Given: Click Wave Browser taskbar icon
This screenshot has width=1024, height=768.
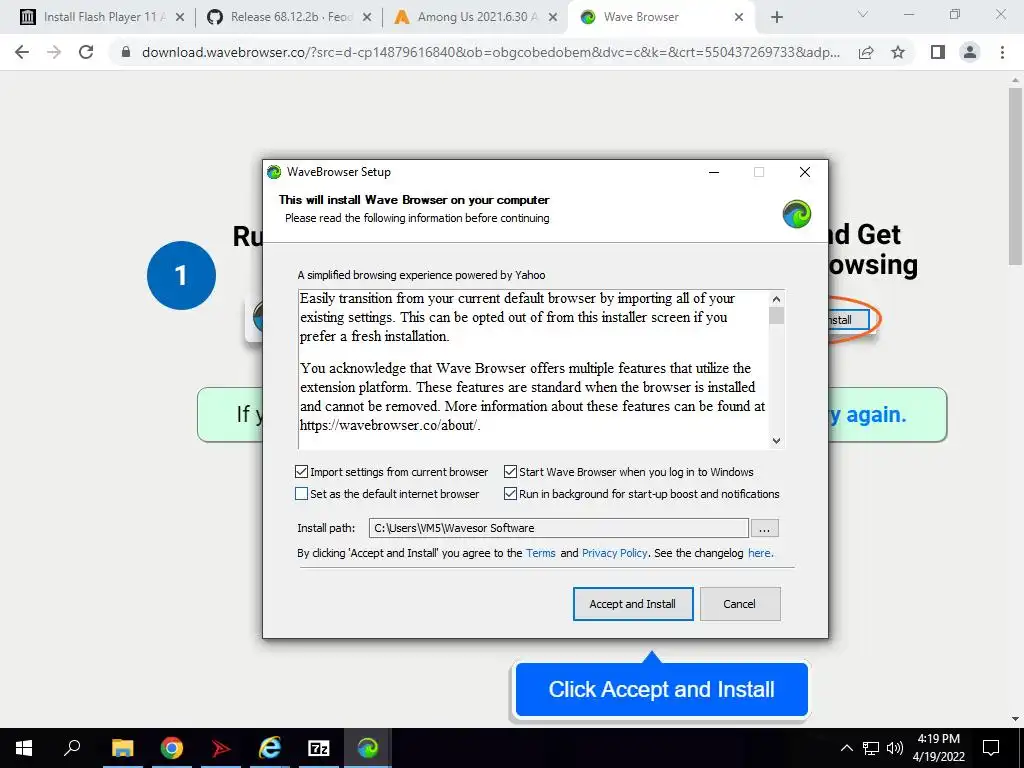Looking at the screenshot, I should click(368, 748).
